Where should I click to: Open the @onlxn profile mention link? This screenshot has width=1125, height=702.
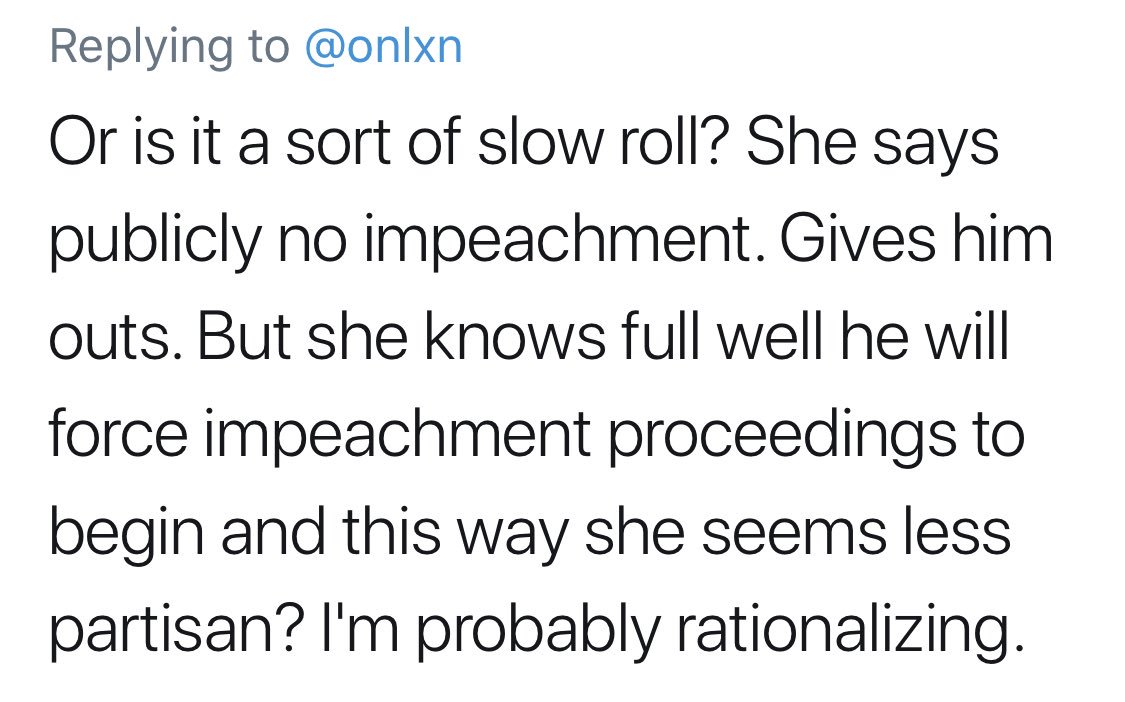[384, 47]
